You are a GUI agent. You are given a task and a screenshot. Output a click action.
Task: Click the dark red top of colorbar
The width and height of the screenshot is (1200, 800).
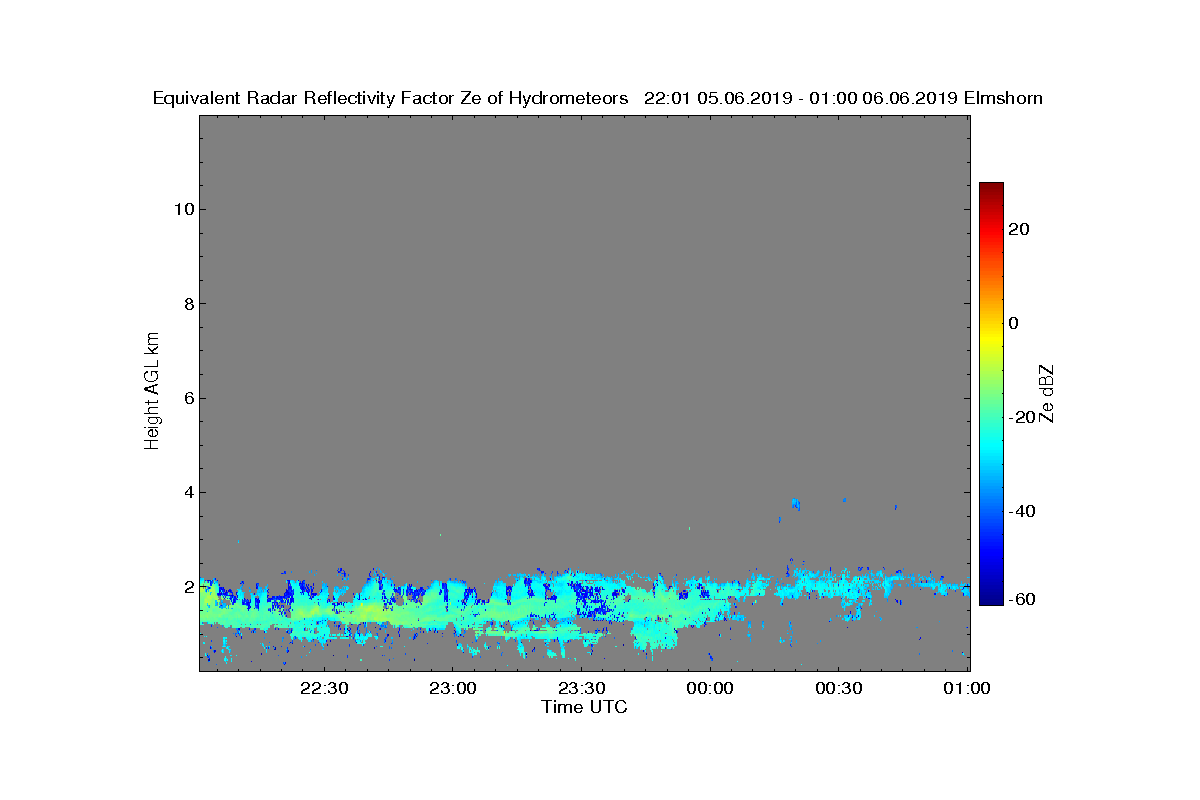coord(991,188)
